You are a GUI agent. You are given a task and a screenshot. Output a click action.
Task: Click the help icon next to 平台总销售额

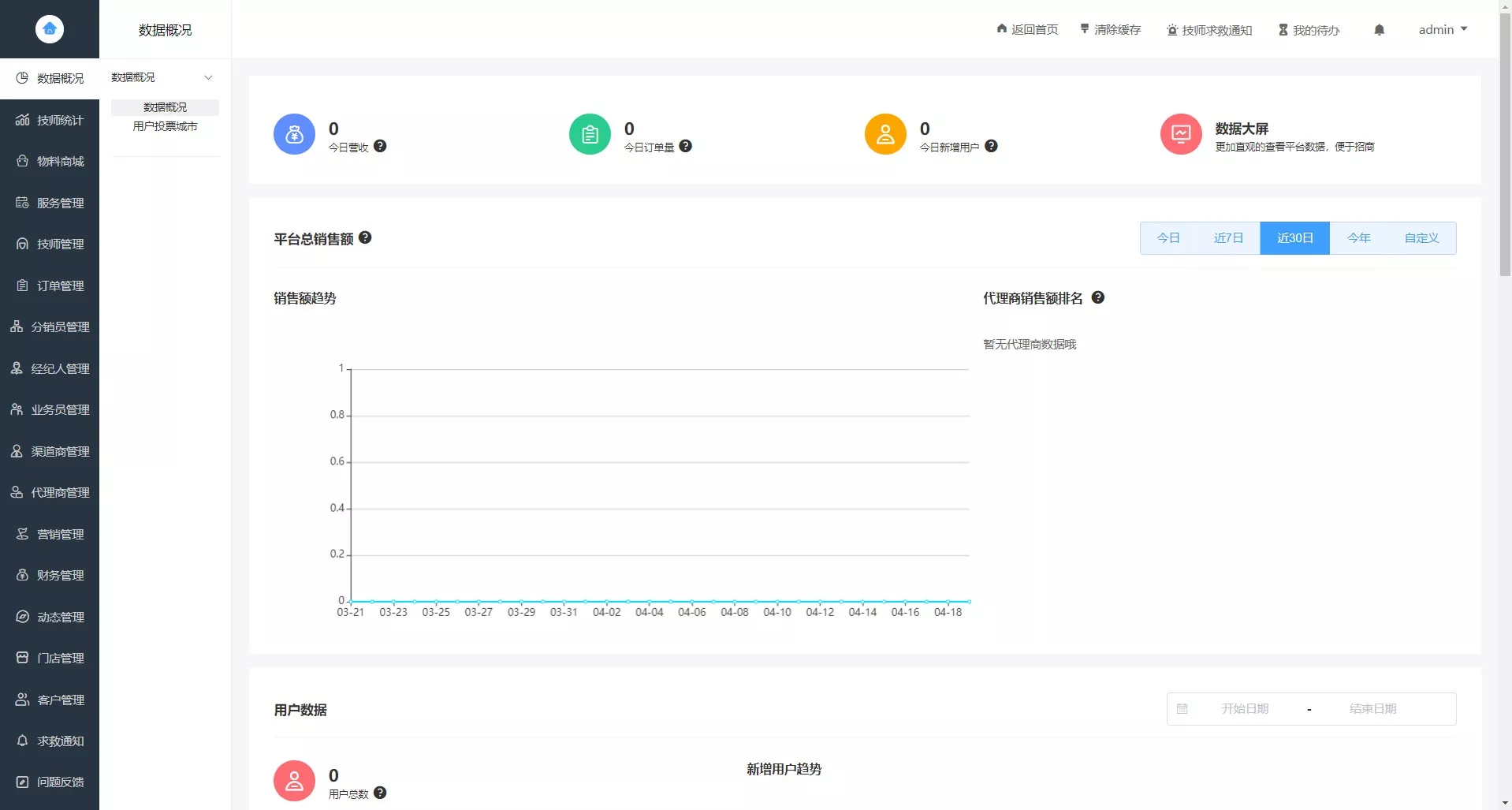click(365, 237)
